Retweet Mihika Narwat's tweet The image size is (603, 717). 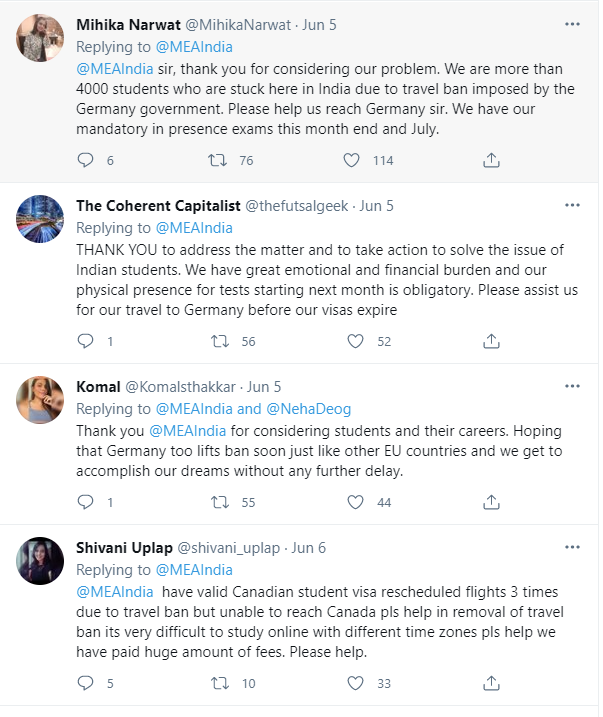click(217, 160)
